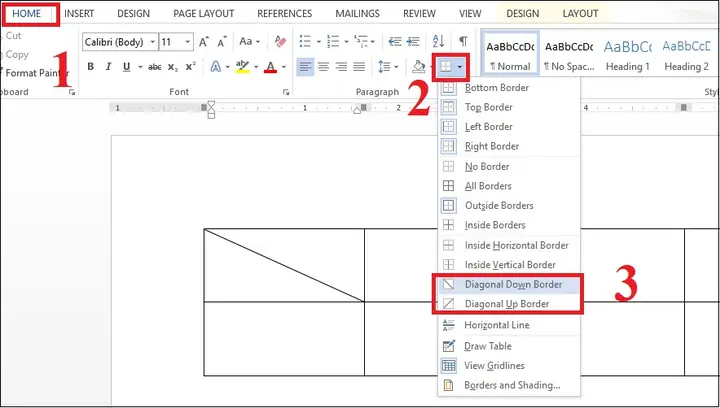Insert Horizontal Line from menu

[x=509, y=325]
